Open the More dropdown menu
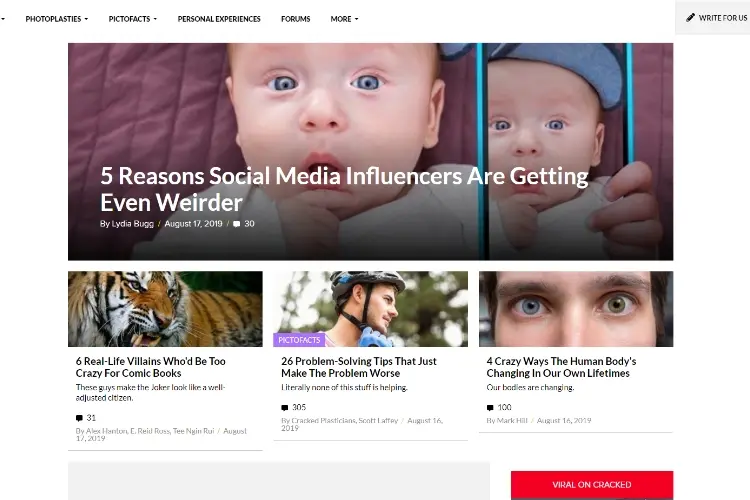This screenshot has height=500, width=750. click(x=344, y=19)
